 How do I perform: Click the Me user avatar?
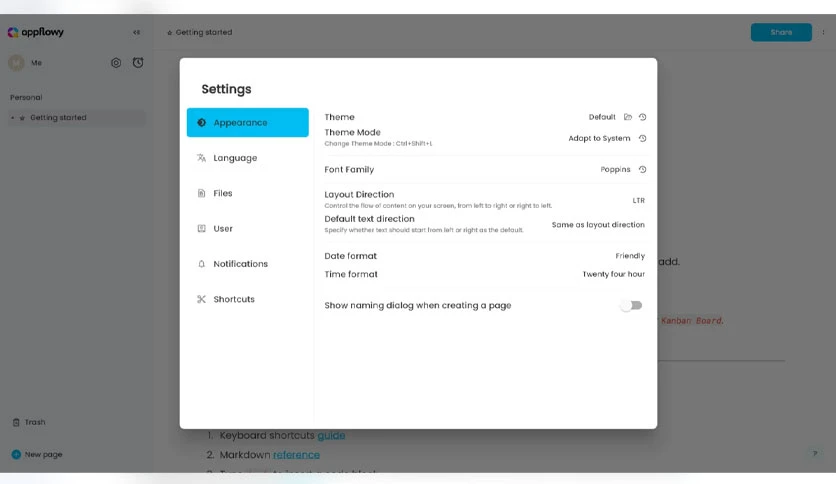[x=17, y=63]
